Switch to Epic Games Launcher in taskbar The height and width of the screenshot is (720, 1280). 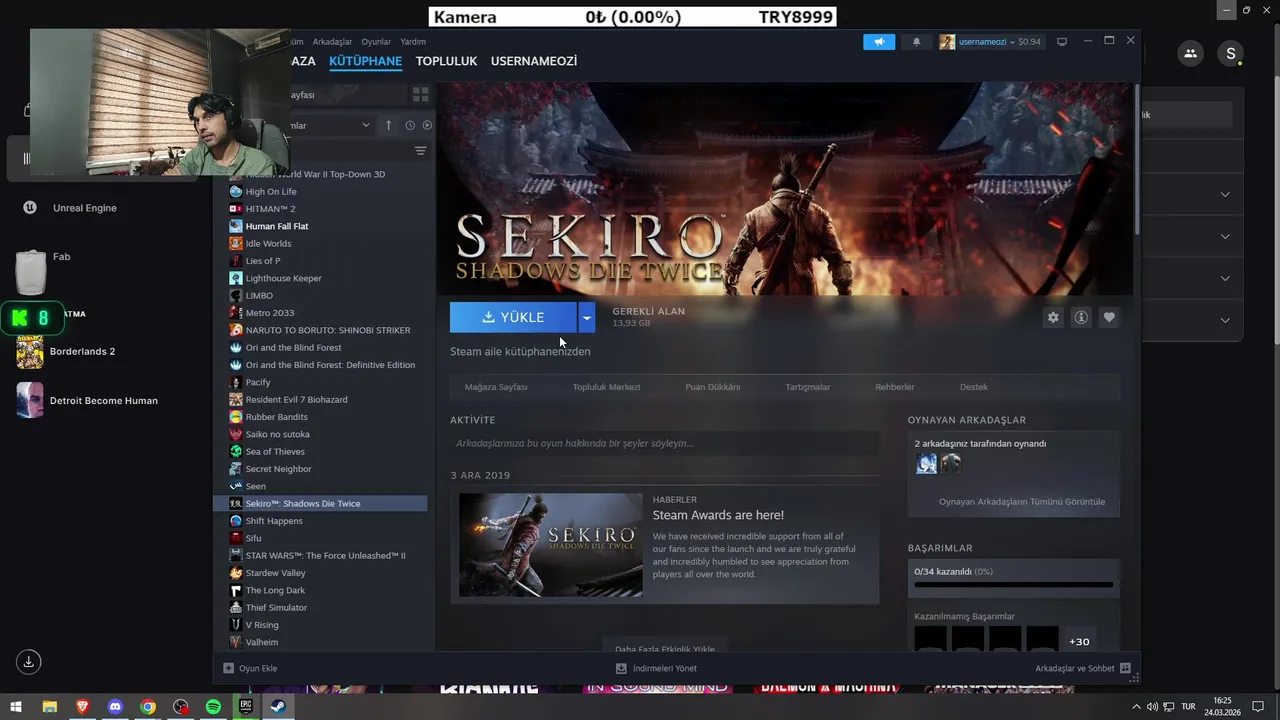[246, 706]
